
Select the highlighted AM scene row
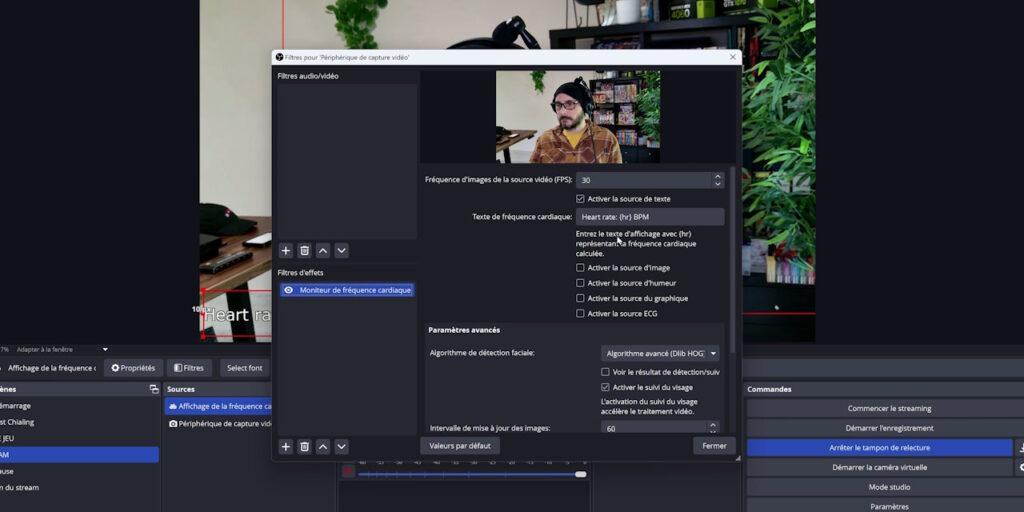pos(79,455)
